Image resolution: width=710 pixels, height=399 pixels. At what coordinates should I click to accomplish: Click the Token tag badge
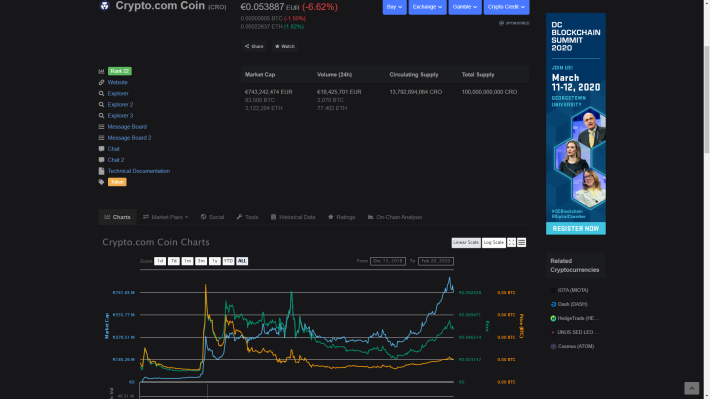click(117, 182)
